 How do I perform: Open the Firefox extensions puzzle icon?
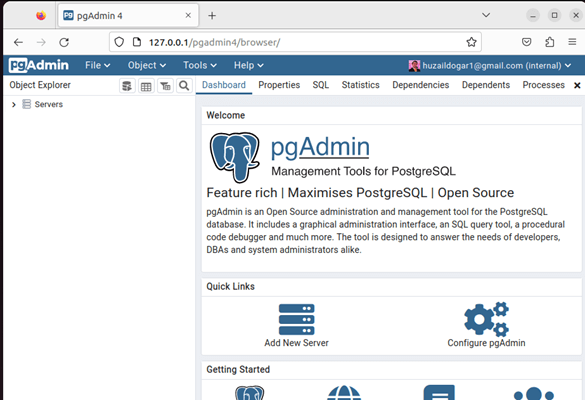click(x=550, y=42)
